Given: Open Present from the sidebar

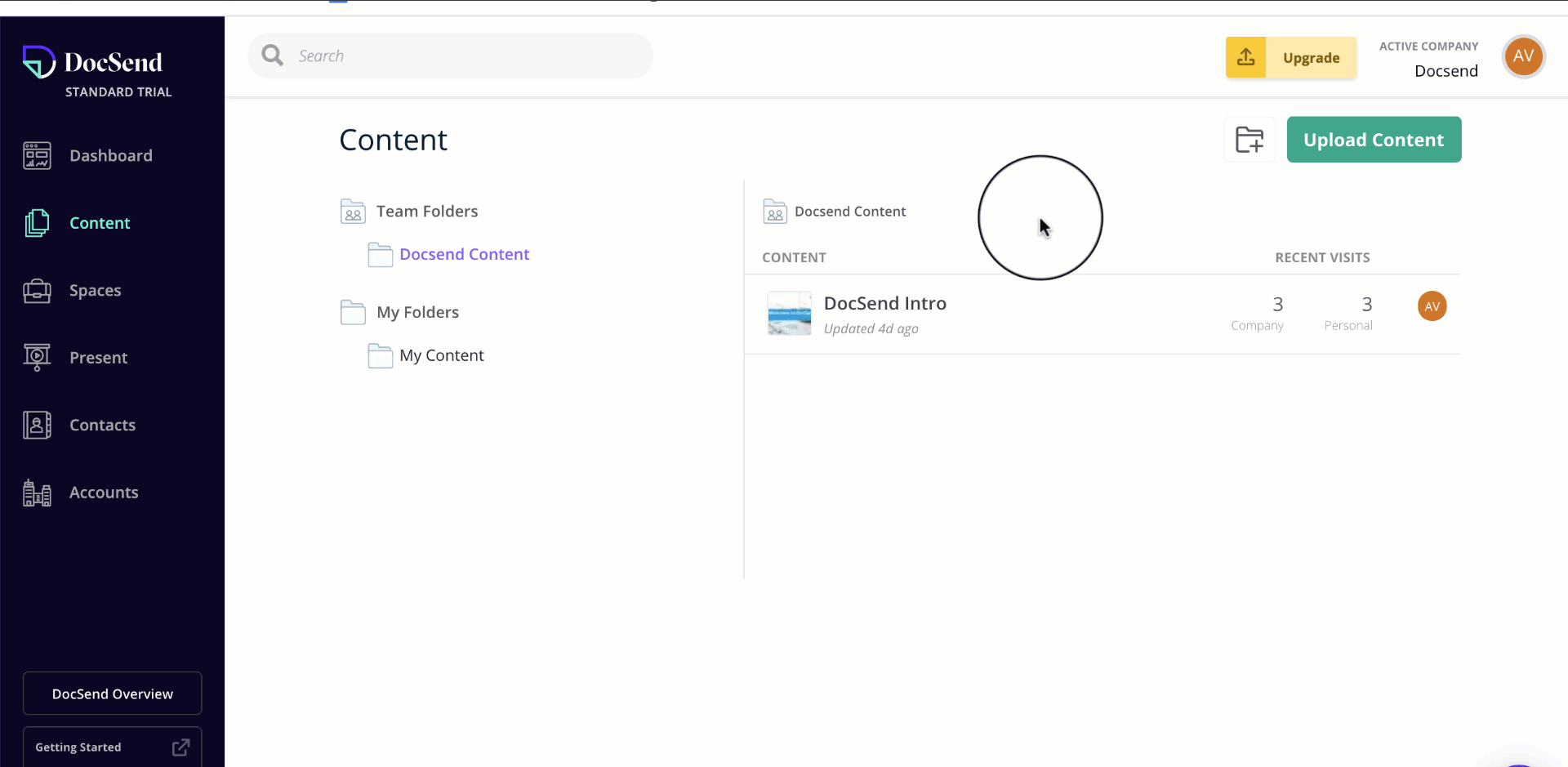Looking at the screenshot, I should (98, 358).
